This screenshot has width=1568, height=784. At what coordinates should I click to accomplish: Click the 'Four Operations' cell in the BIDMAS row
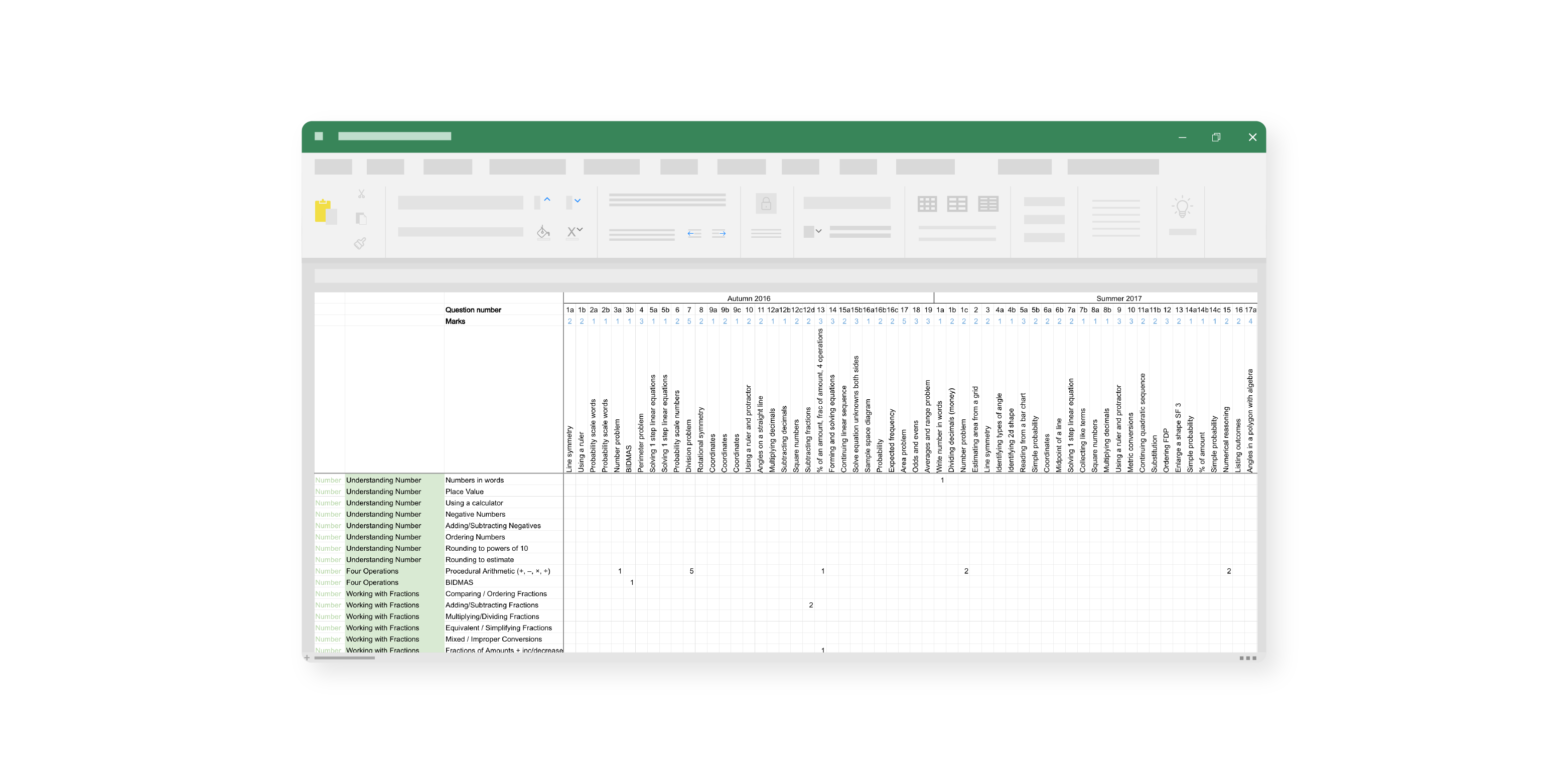394,582
